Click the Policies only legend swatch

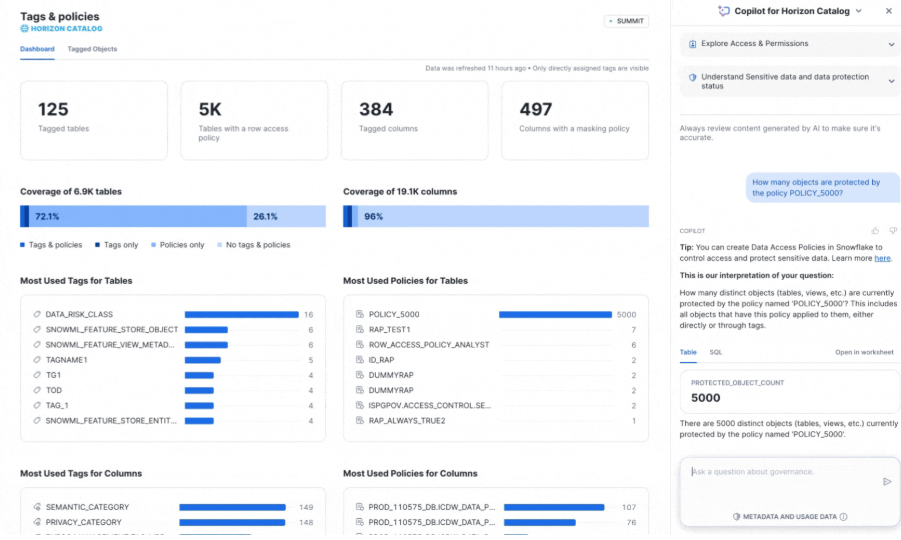(x=153, y=245)
